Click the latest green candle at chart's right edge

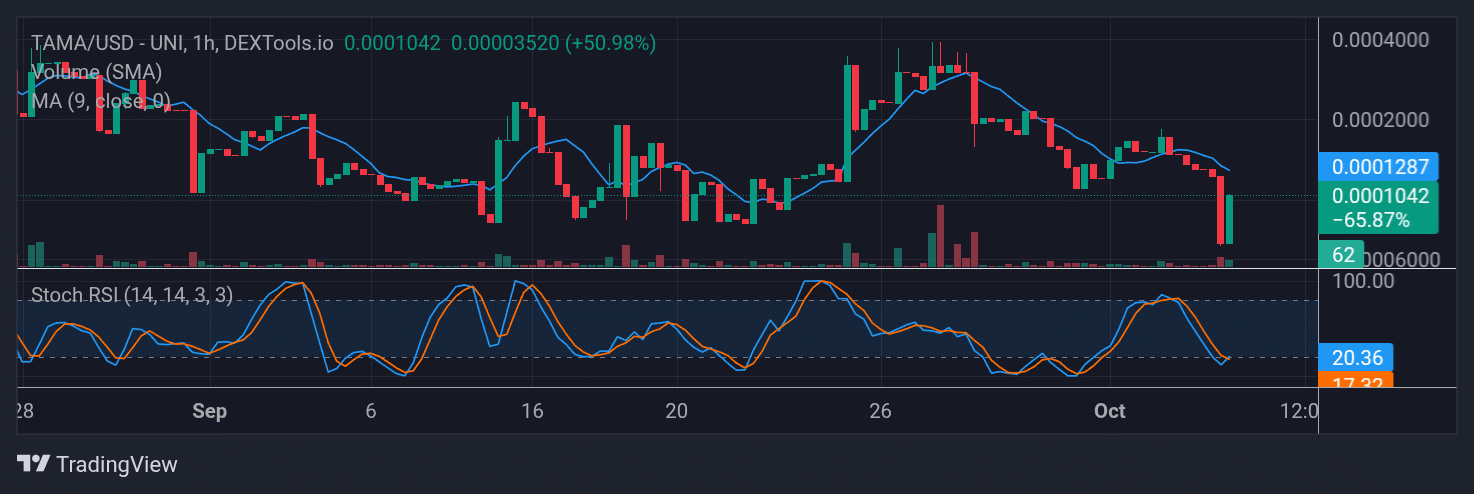coord(1229,219)
